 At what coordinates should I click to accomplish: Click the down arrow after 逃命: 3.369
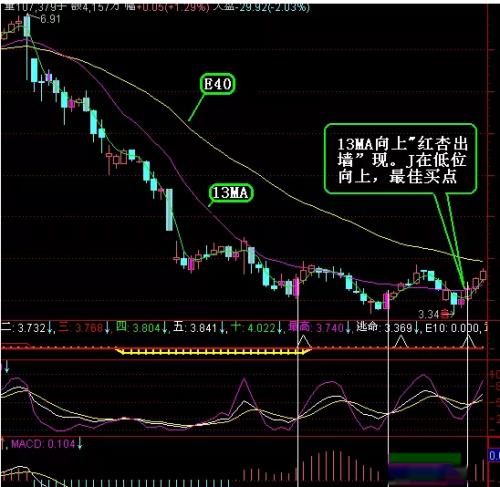coord(417,328)
